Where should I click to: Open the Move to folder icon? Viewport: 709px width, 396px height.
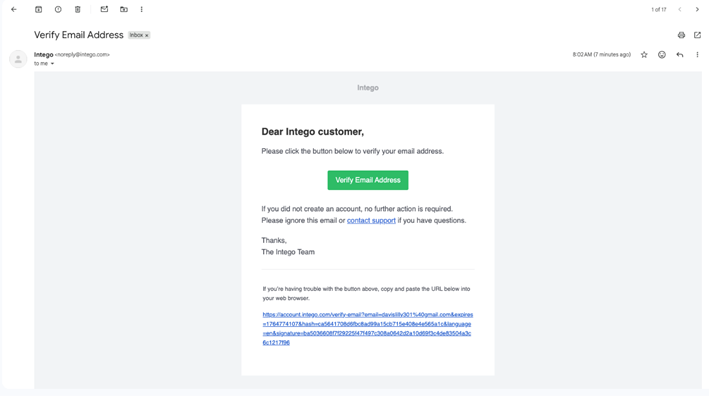[124, 9]
